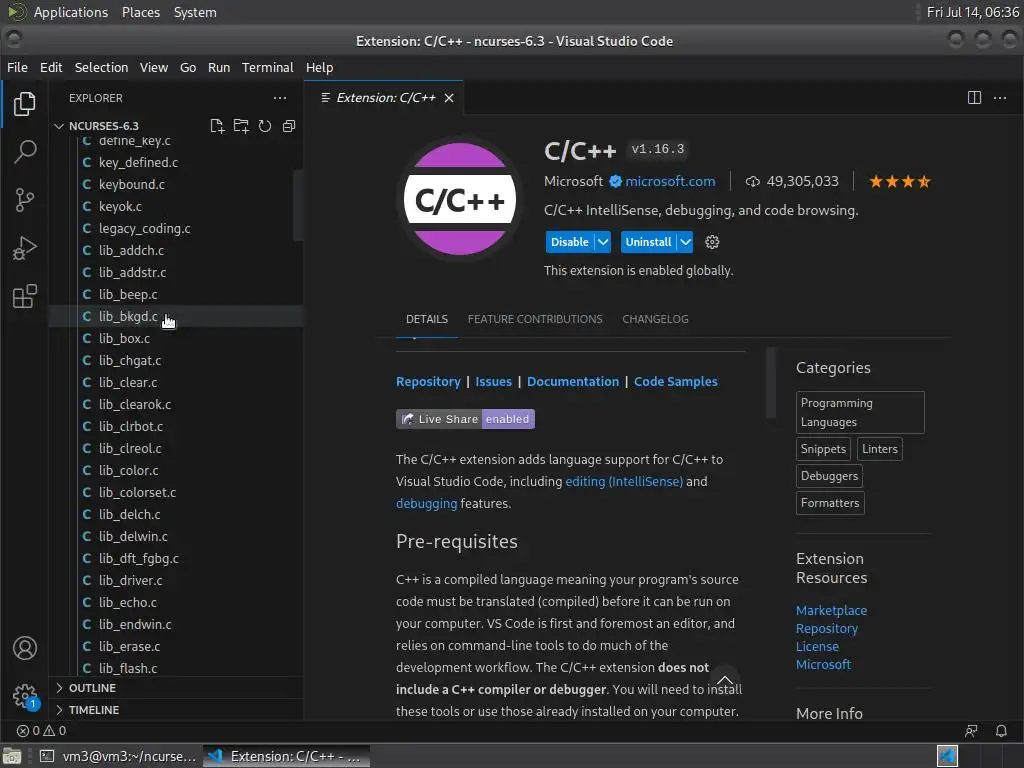Open Explorer views and more actions menu
The width and height of the screenshot is (1024, 768).
pos(280,98)
